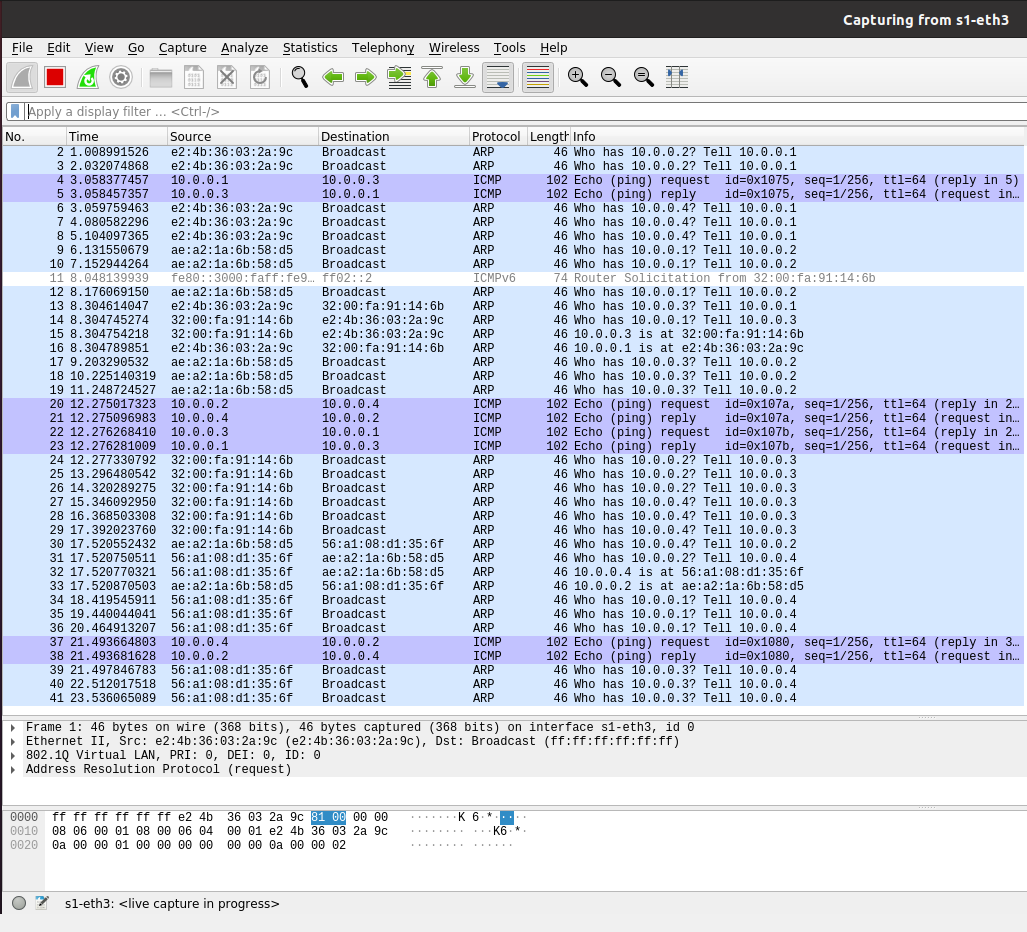This screenshot has height=932, width=1027.
Task: Open the Edit menu
Action: pos(58,48)
